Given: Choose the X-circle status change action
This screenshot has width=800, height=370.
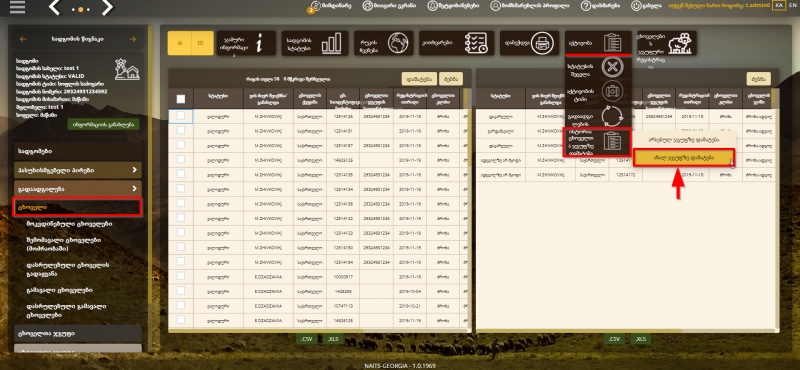Looking at the screenshot, I should point(598,67).
